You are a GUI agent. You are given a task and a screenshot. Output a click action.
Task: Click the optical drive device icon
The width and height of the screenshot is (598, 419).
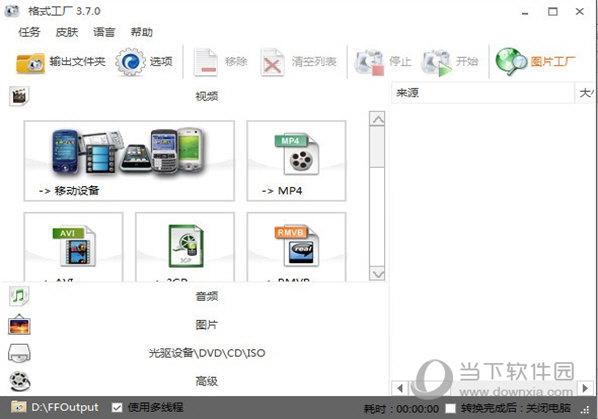[x=19, y=353]
